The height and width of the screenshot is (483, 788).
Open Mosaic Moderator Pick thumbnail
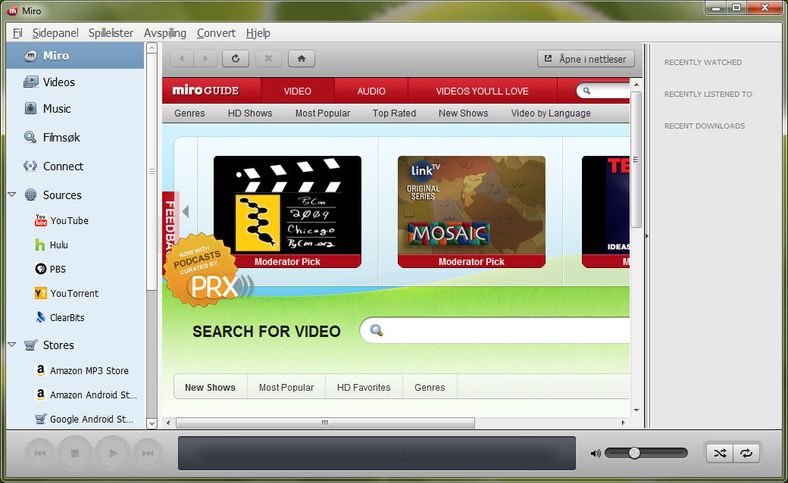[471, 212]
